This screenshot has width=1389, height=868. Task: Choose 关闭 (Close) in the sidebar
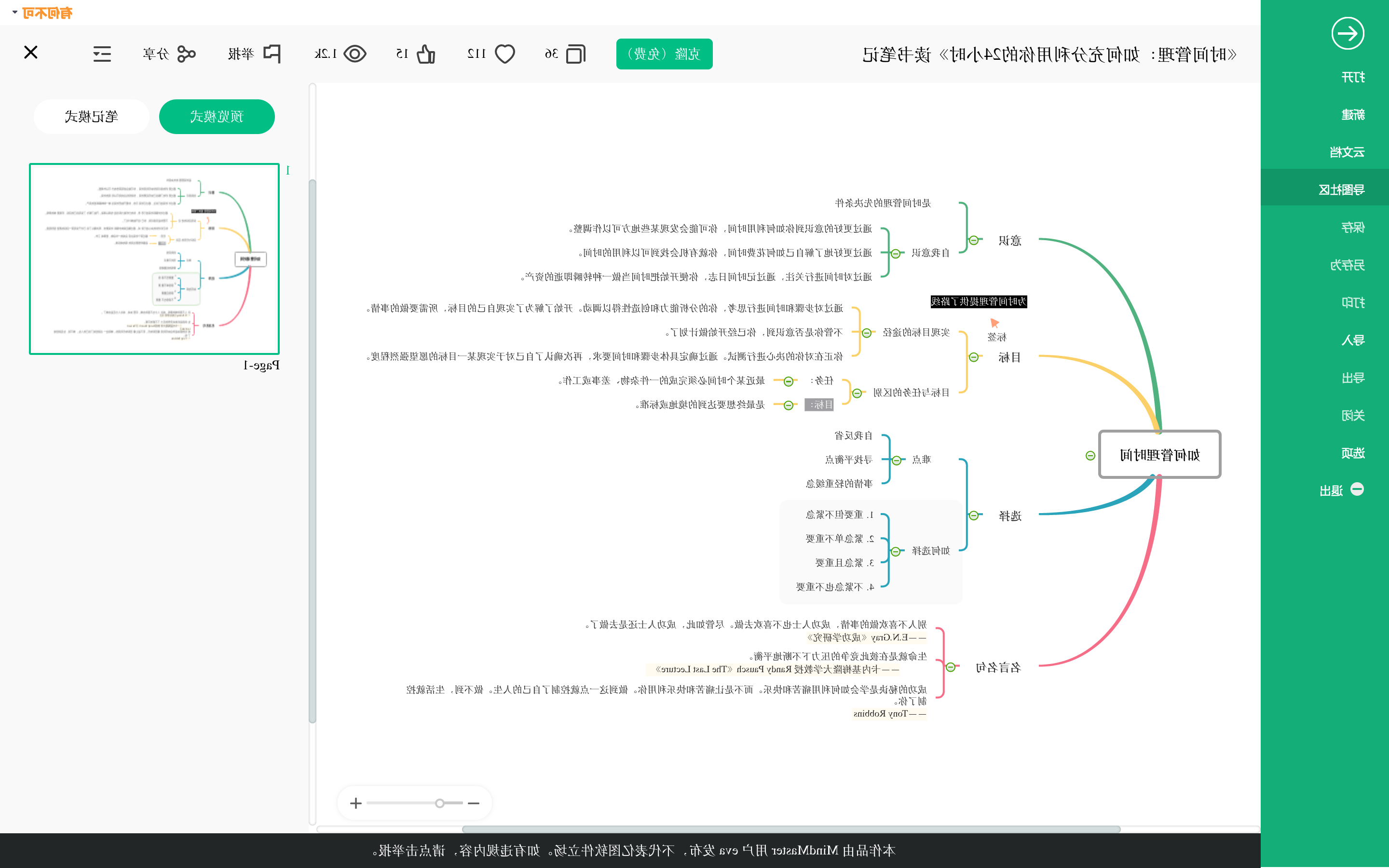[1353, 416]
